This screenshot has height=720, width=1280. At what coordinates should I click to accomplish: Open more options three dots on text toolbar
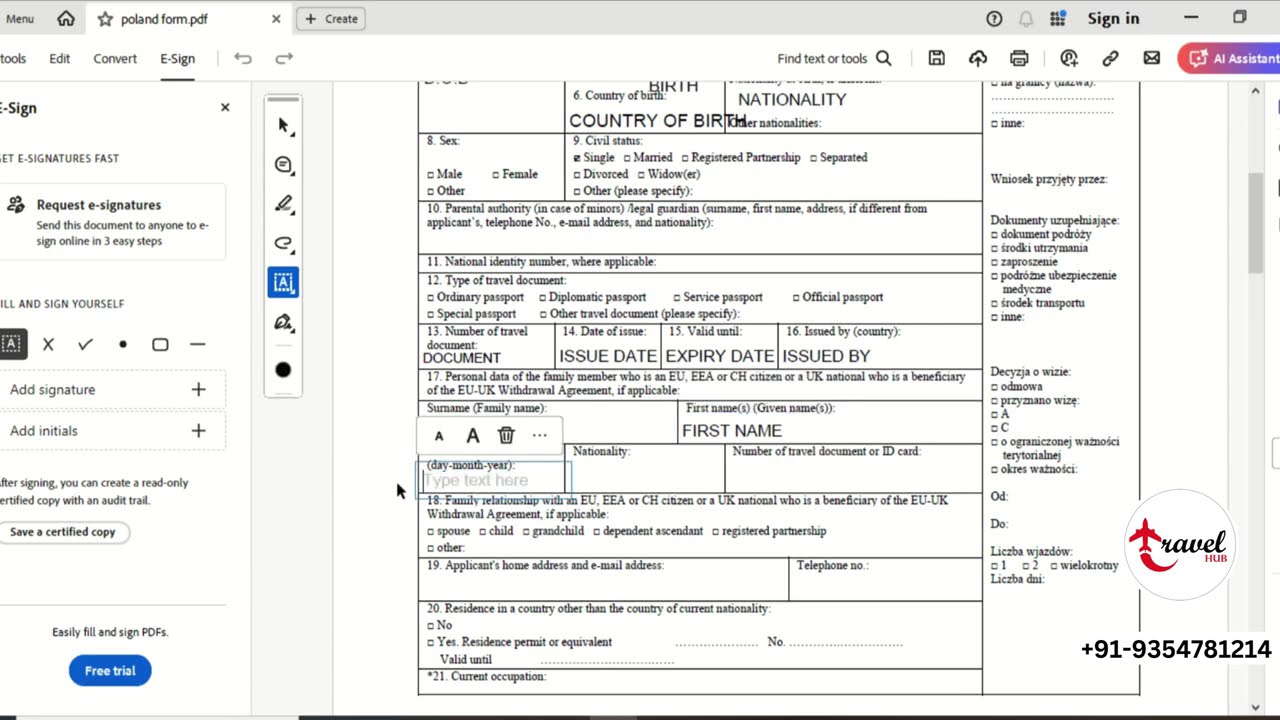coord(540,435)
